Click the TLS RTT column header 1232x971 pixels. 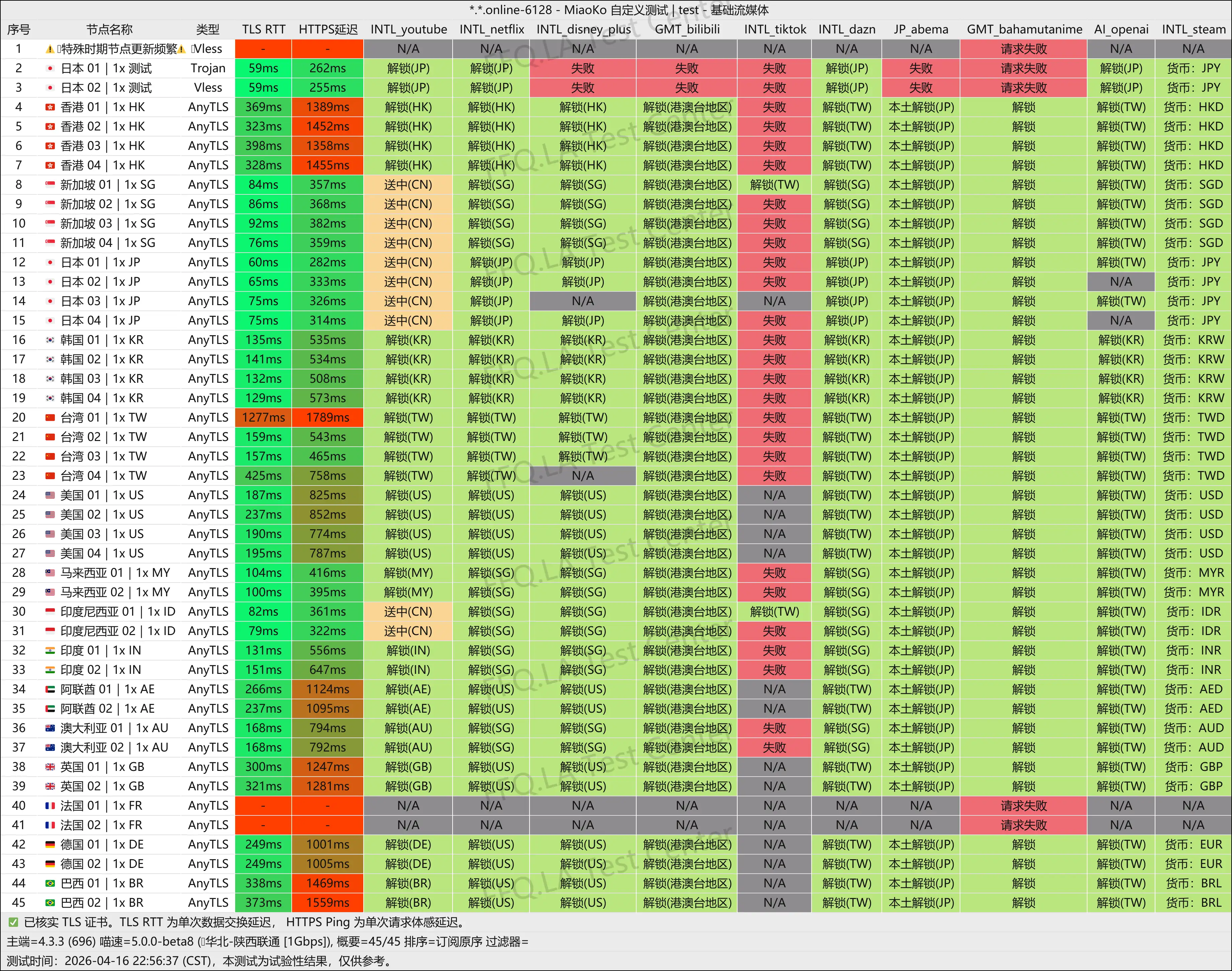(263, 29)
